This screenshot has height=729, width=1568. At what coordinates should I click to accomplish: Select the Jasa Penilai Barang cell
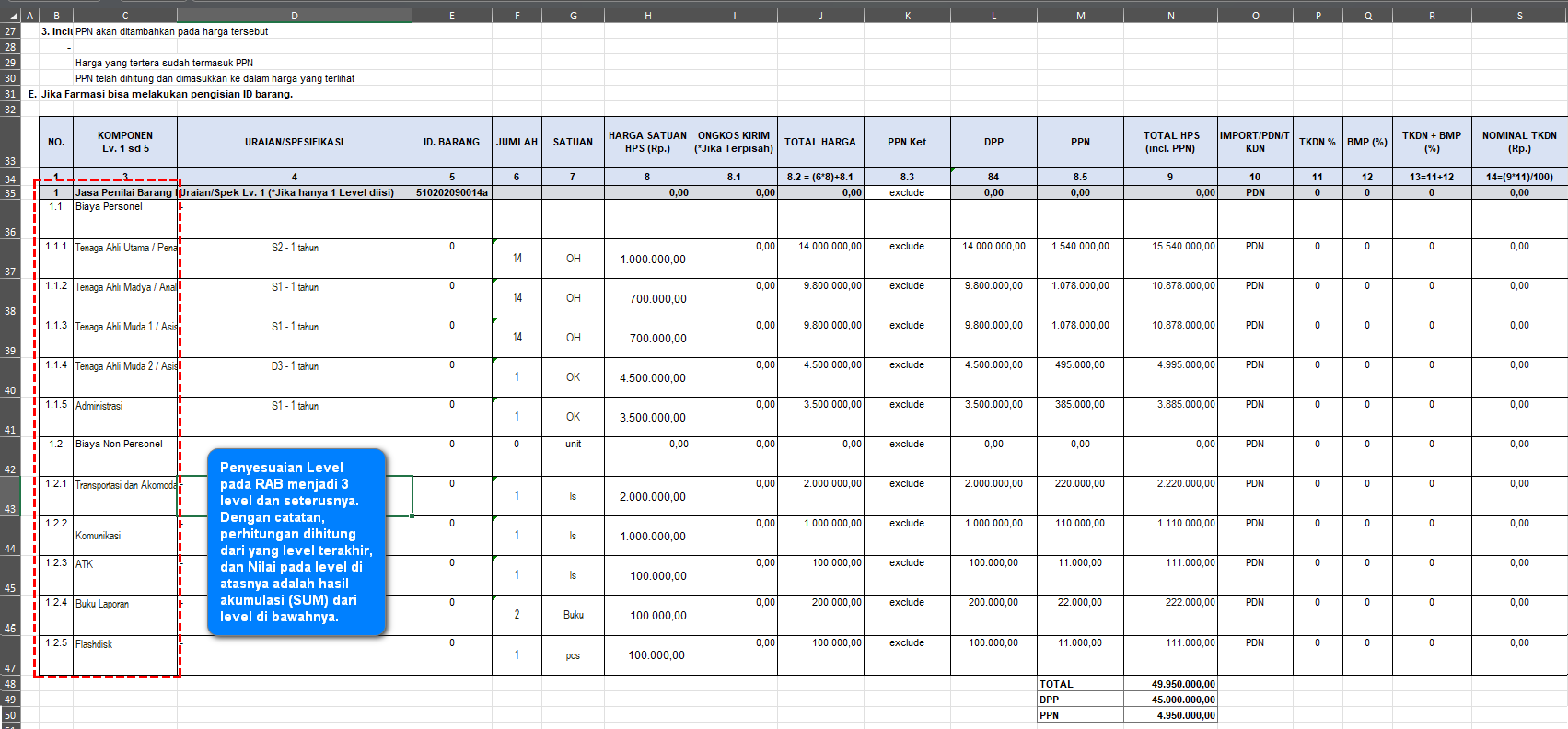pyautogui.click(x=124, y=193)
